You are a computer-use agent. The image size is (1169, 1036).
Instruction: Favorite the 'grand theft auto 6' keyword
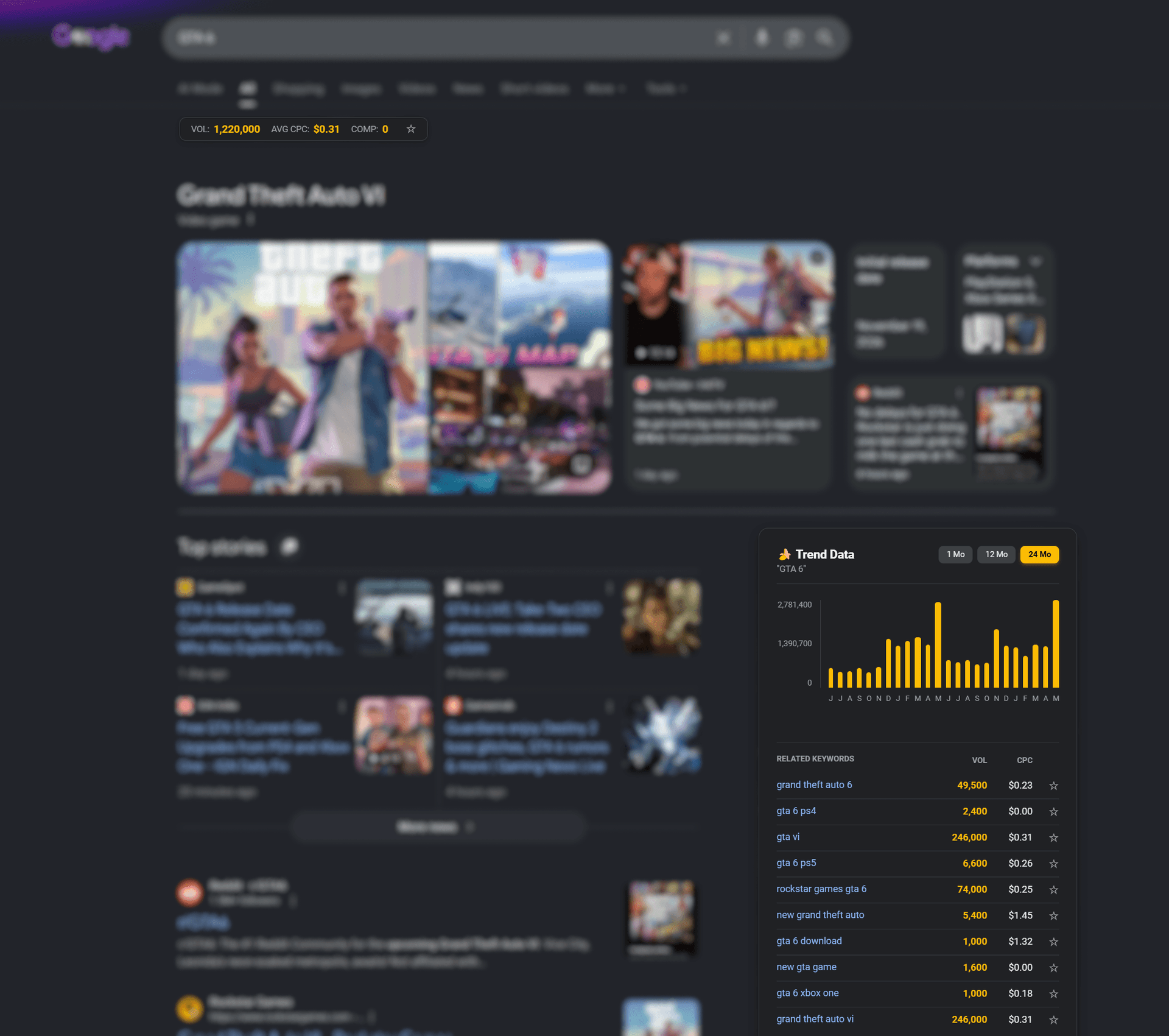[x=1053, y=786]
